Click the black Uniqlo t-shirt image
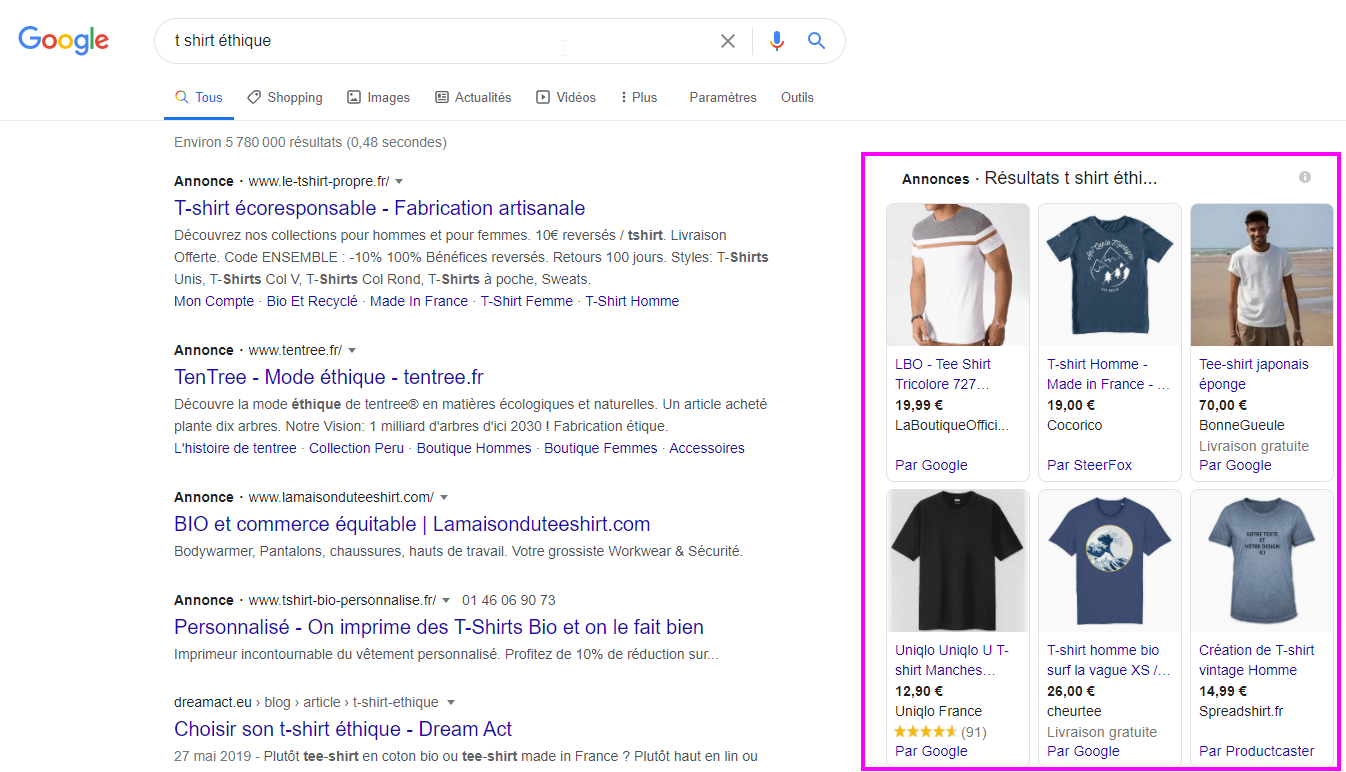Image resolution: width=1346 pixels, height=772 pixels. [958, 561]
